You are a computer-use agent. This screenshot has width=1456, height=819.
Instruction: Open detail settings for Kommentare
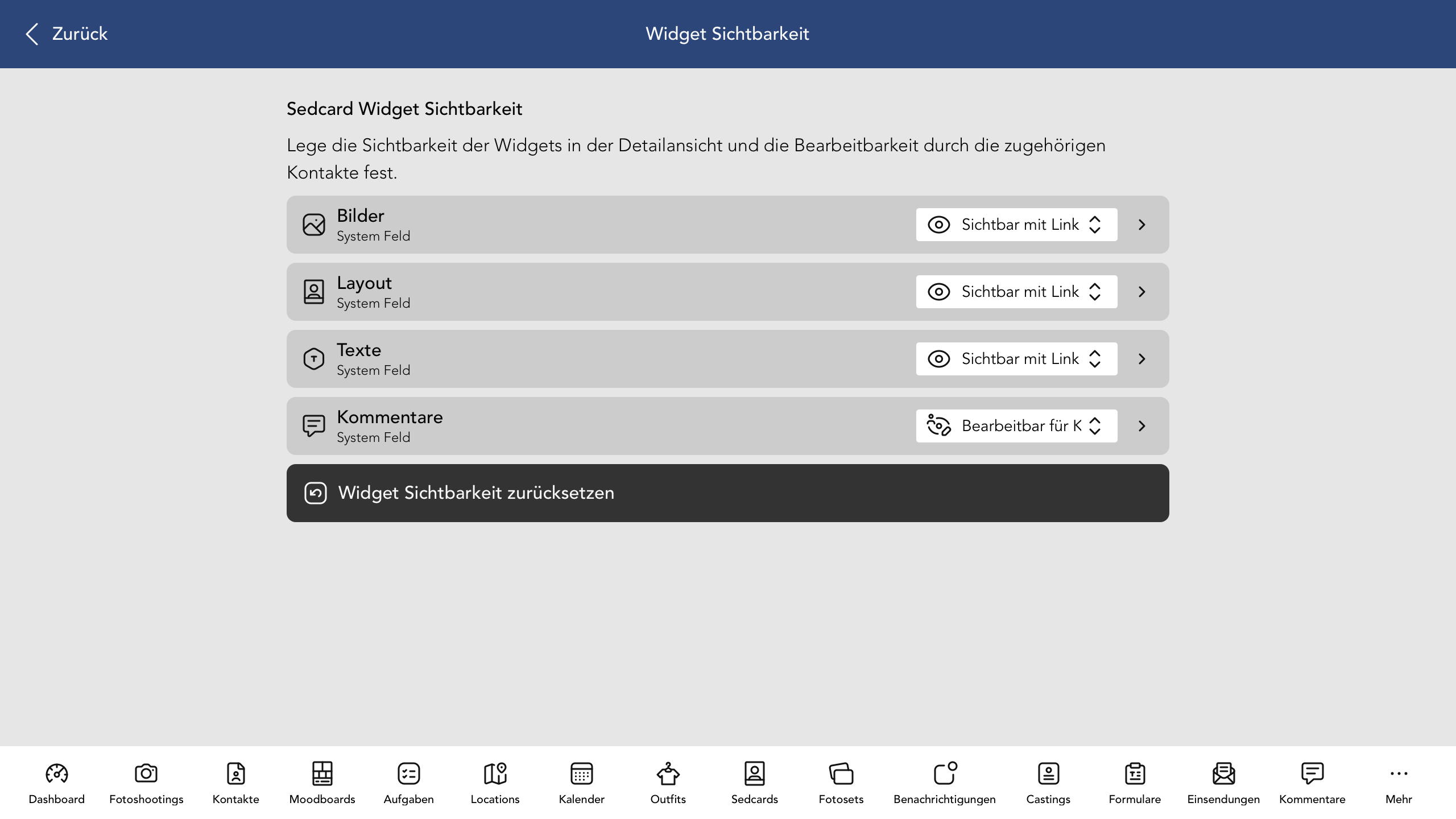1141,425
